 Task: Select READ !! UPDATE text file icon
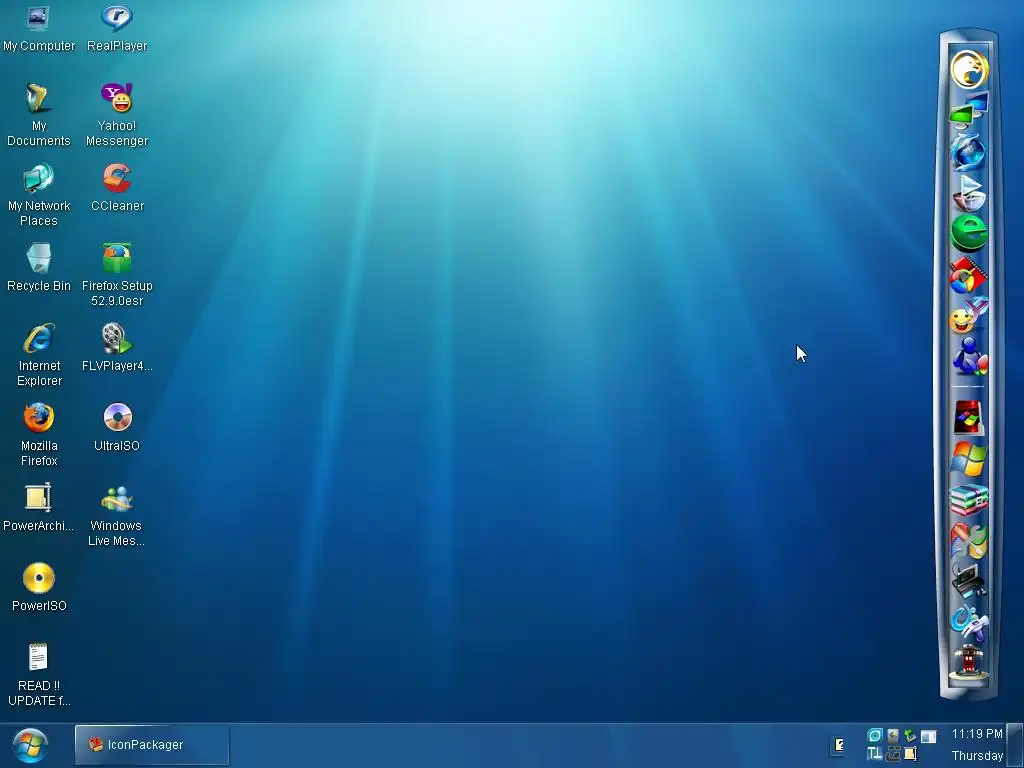39,675
